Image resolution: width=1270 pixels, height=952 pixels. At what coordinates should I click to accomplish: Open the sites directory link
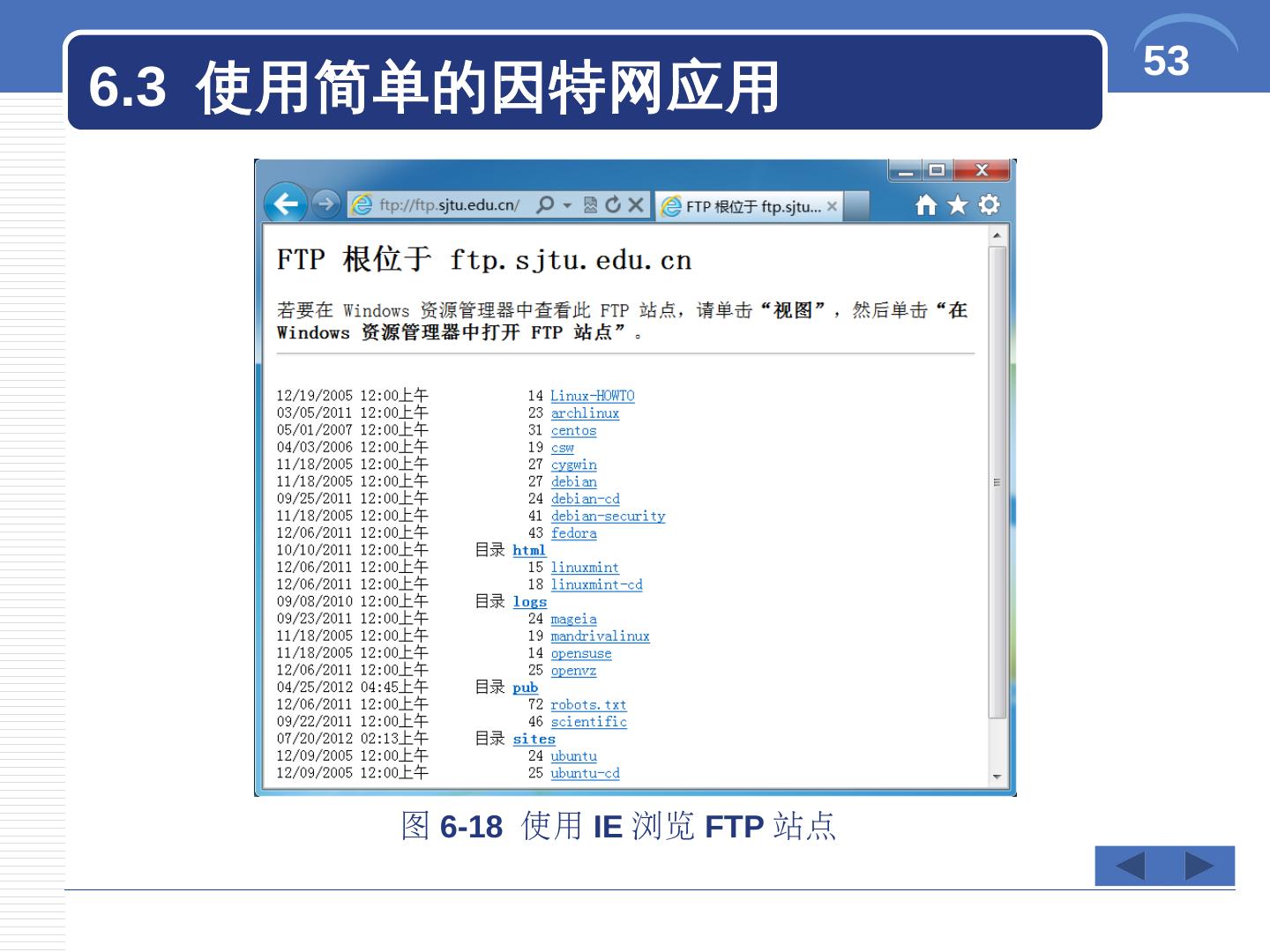[534, 739]
